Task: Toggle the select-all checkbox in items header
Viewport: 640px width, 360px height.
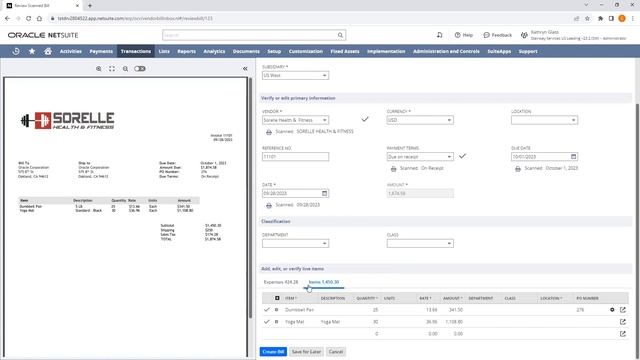Action: click(x=277, y=298)
